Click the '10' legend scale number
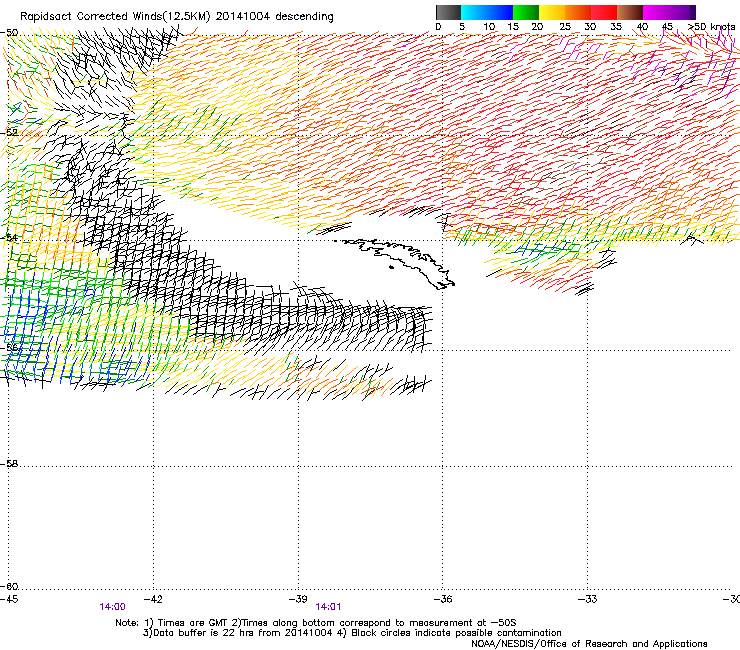This screenshot has height=650, width=740. coord(489,27)
